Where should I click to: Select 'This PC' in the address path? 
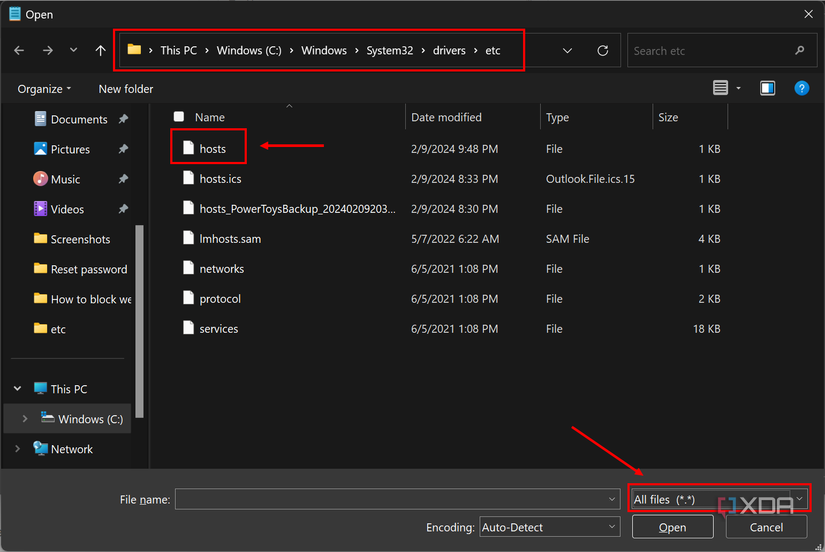(x=178, y=51)
